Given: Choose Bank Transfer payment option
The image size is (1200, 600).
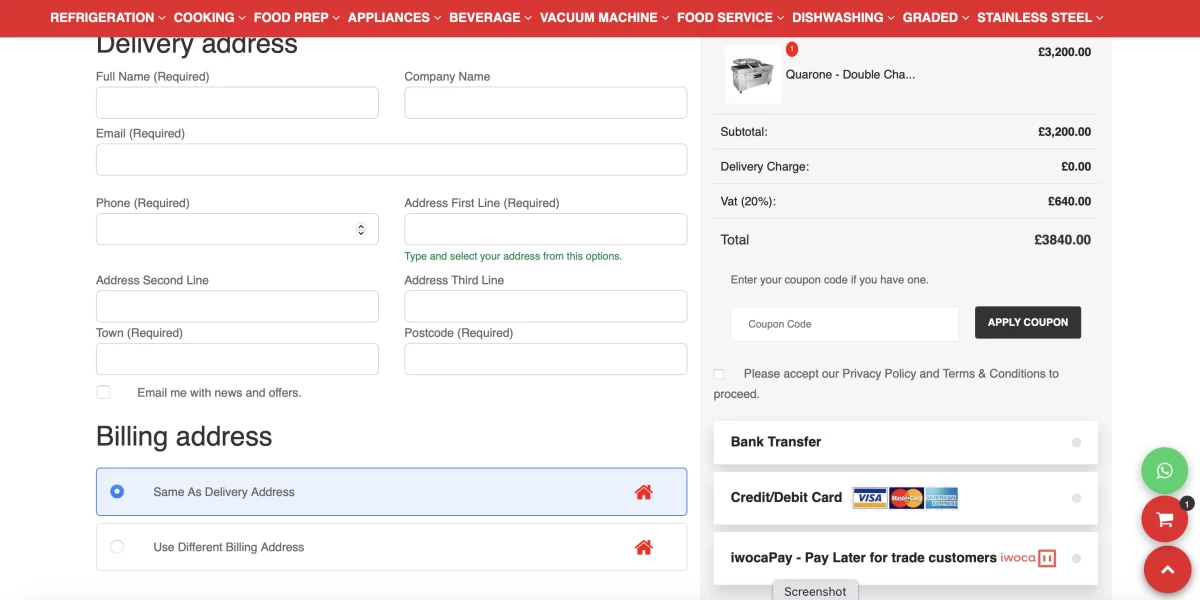Looking at the screenshot, I should 1076,442.
